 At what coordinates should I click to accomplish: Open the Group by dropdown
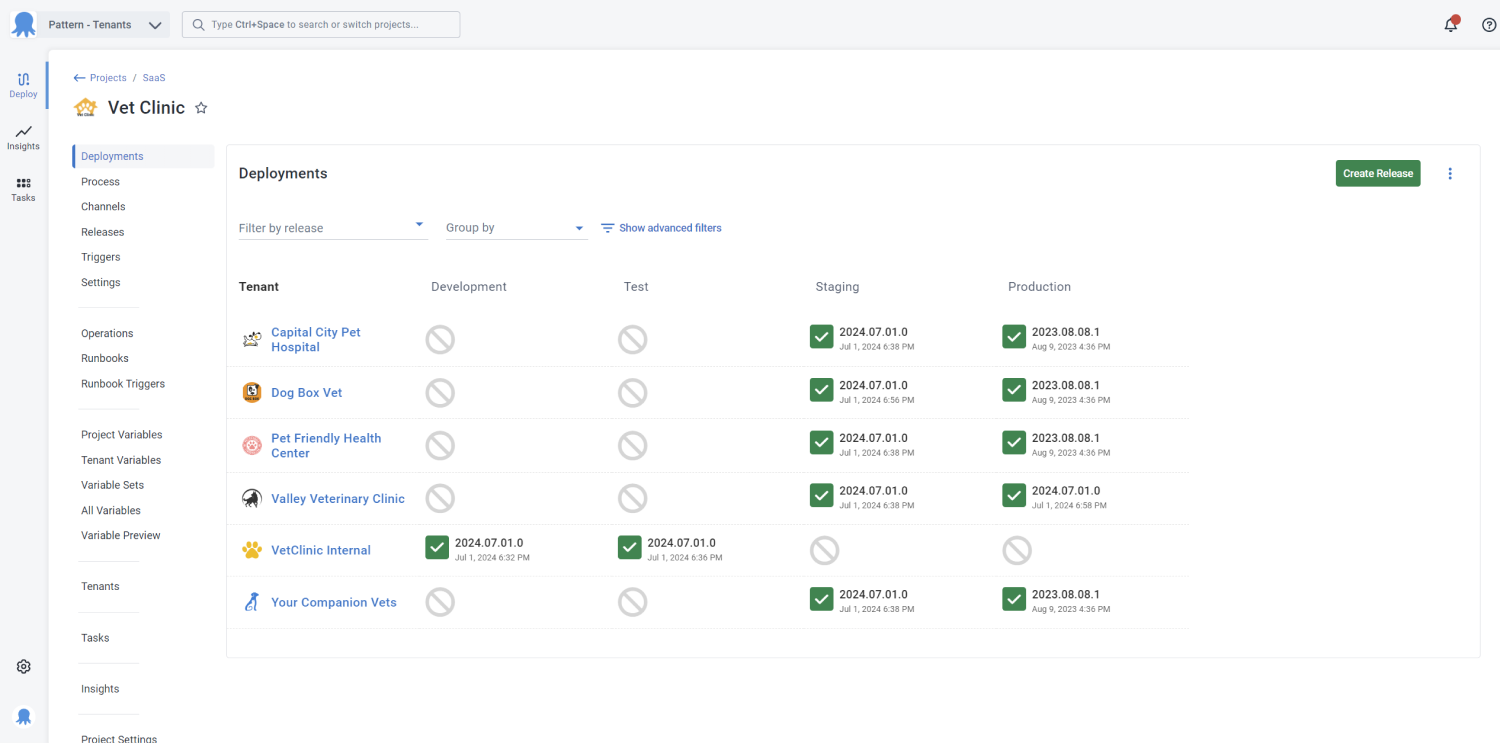coord(515,228)
